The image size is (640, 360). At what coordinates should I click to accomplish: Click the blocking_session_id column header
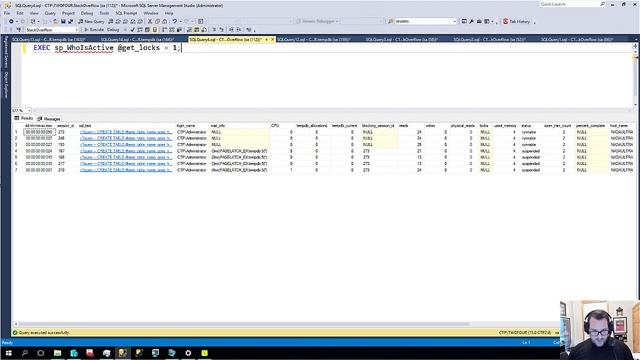378,126
